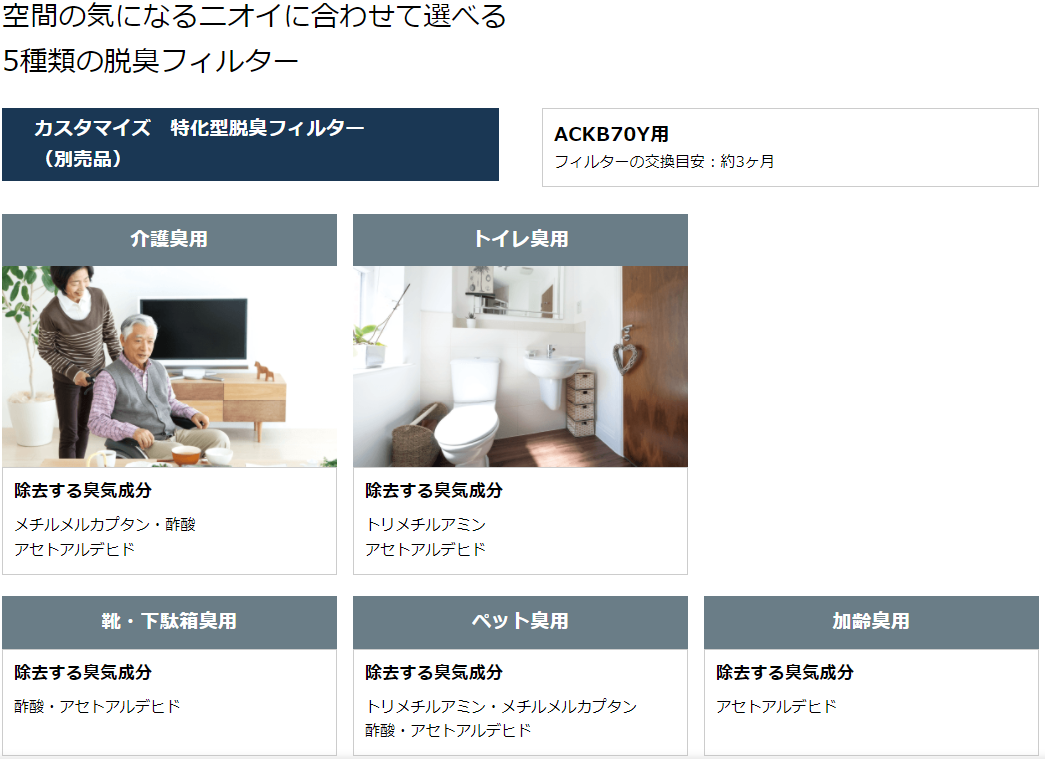Click 除去する臭気成分 label under the toilet photo
The width and height of the screenshot is (1045, 759).
pyautogui.click(x=434, y=490)
